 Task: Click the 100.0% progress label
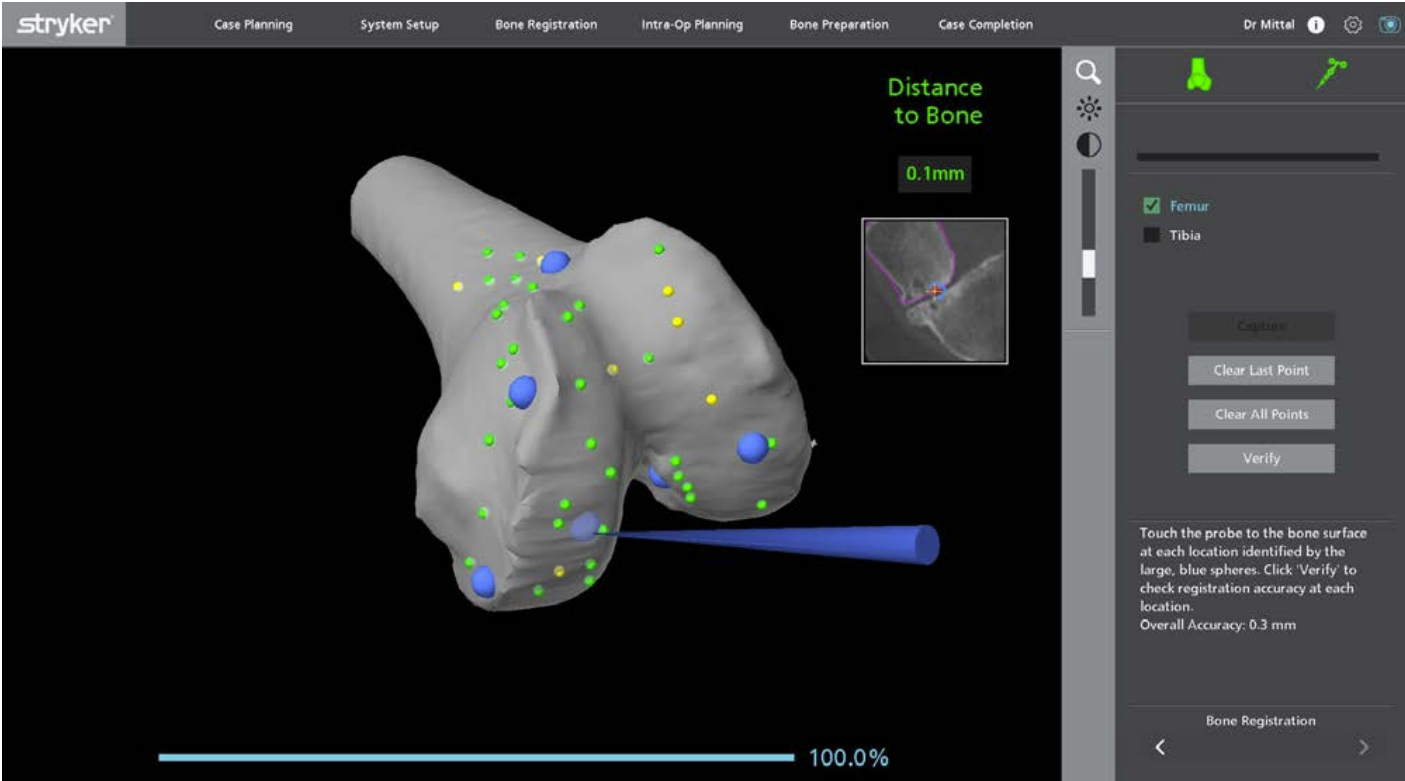(x=848, y=757)
